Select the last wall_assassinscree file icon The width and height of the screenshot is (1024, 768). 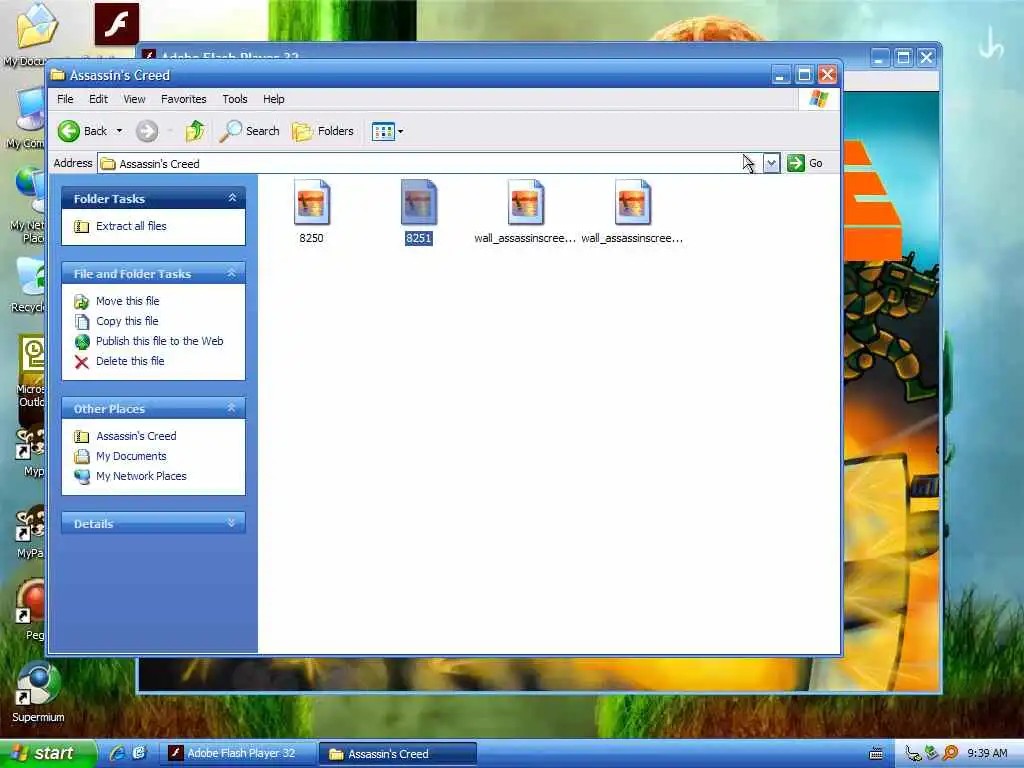tap(633, 202)
